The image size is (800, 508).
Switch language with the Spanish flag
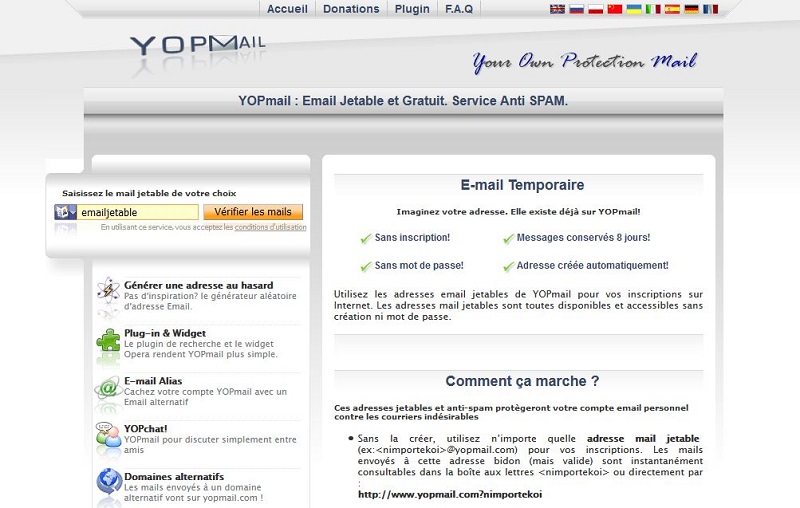tap(672, 9)
